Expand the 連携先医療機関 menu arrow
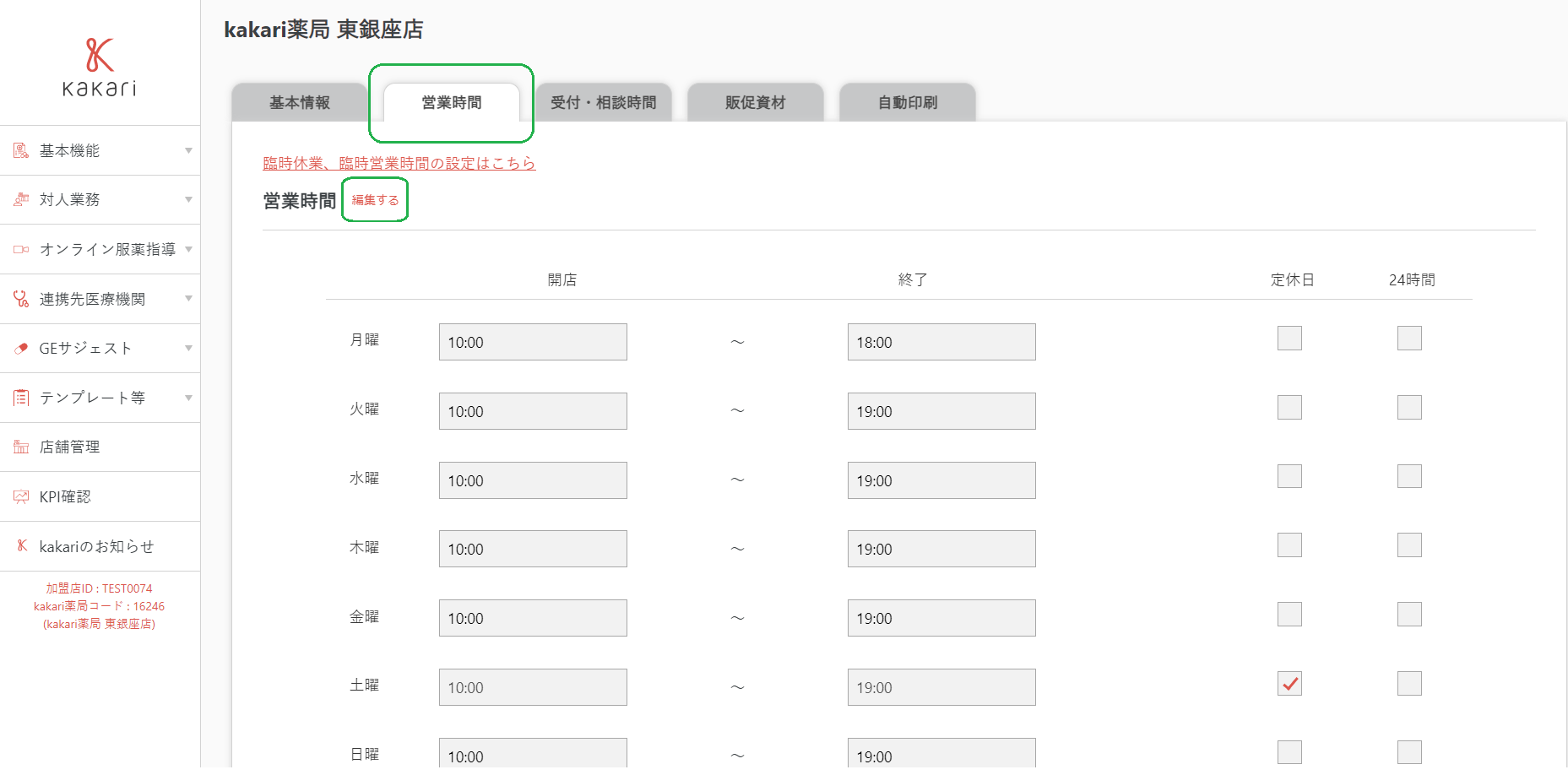The height and width of the screenshot is (775, 1568). [x=188, y=298]
